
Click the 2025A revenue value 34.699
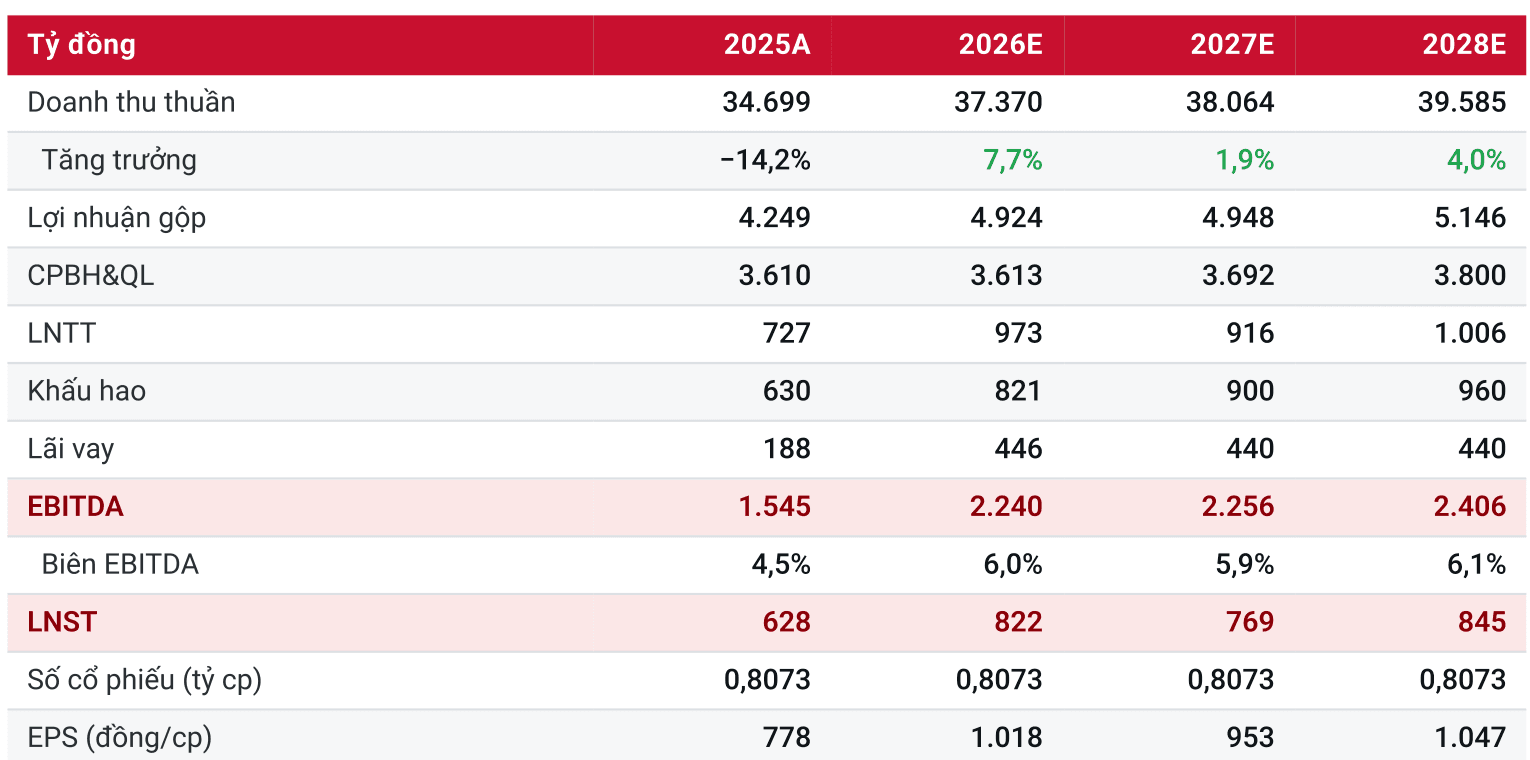click(x=767, y=102)
